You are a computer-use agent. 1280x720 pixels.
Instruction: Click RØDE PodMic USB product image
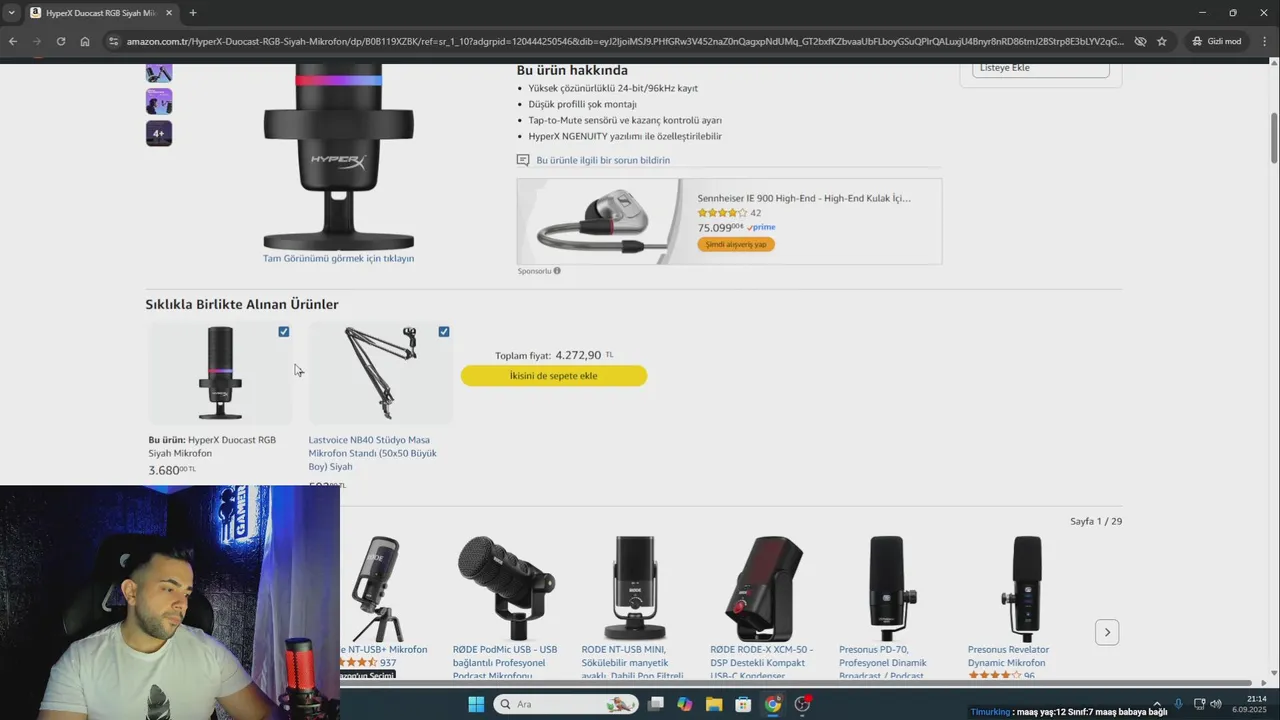click(506, 587)
